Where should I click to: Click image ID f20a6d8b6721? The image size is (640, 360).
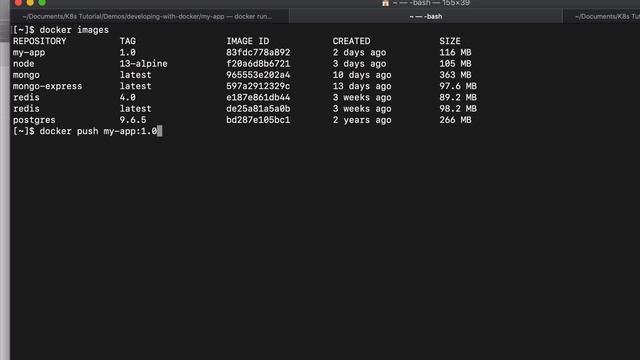pos(258,64)
